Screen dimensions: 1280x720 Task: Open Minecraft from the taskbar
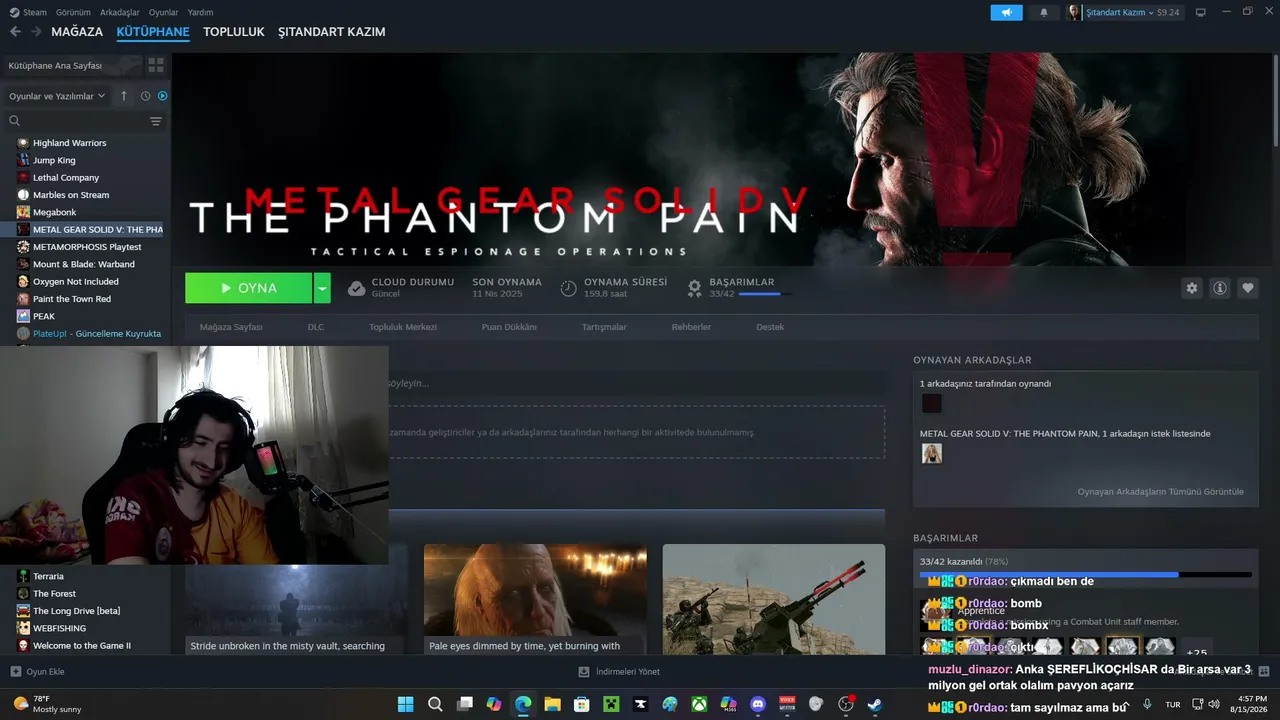point(611,704)
